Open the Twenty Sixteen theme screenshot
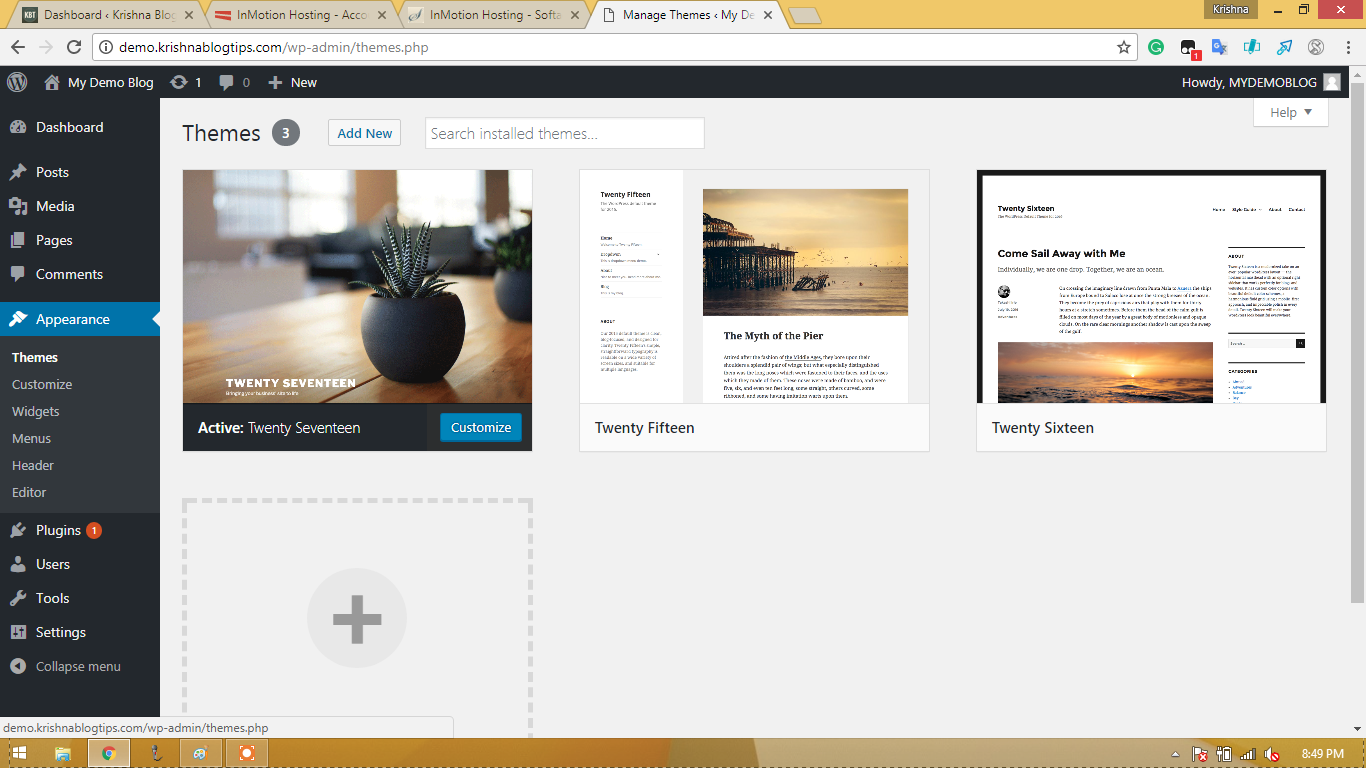This screenshot has height=768, width=1366. (1151, 287)
